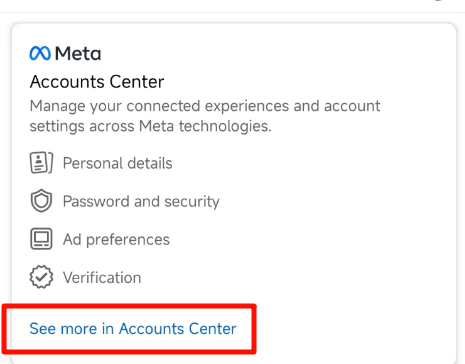Click the word 'technologies.' in the description
Screen dimensions: 465x364
225,127
